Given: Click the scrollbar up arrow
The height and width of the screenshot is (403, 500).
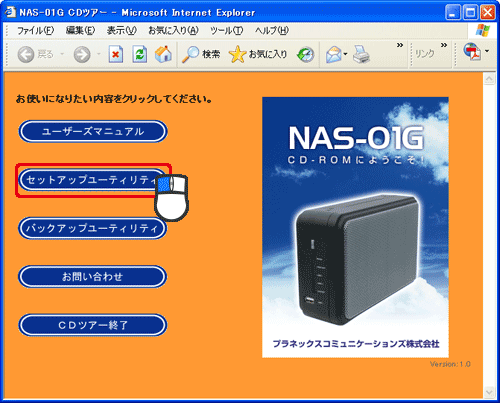Looking at the screenshot, I should (x=489, y=79).
